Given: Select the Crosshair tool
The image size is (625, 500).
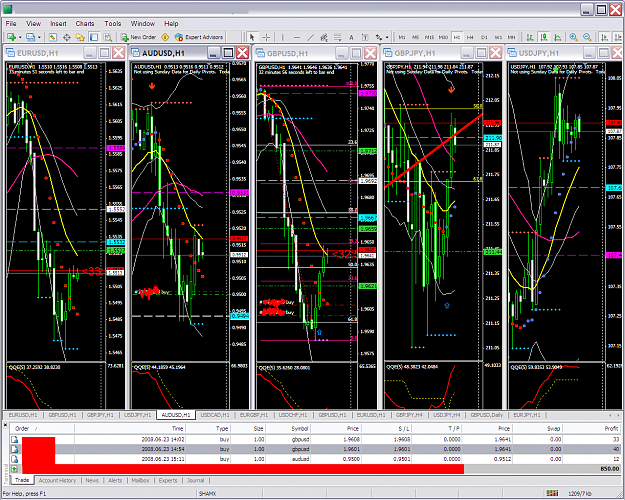Looking at the screenshot, I should coord(266,37).
